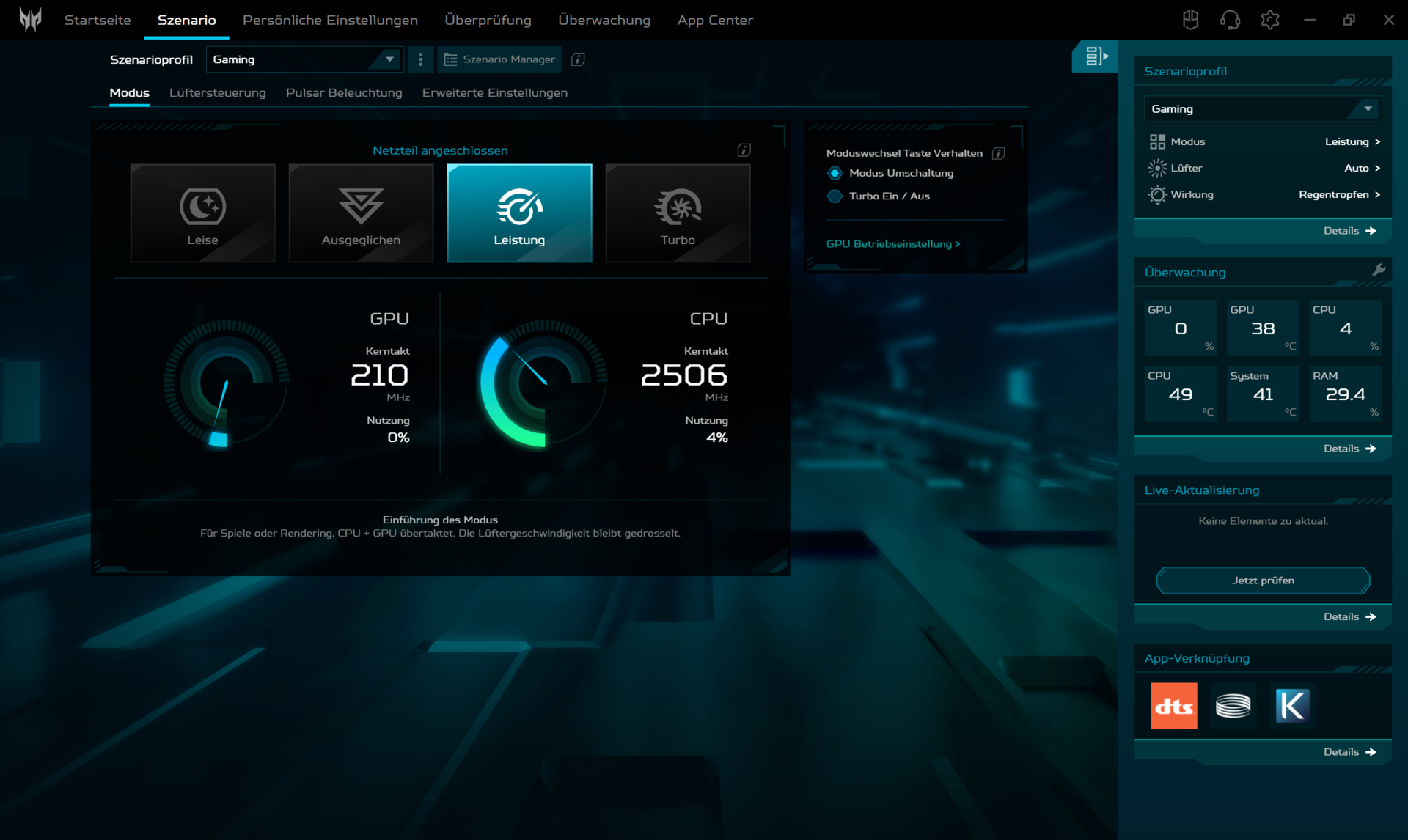Open the headset support icon
1408x840 pixels.
[x=1230, y=20]
